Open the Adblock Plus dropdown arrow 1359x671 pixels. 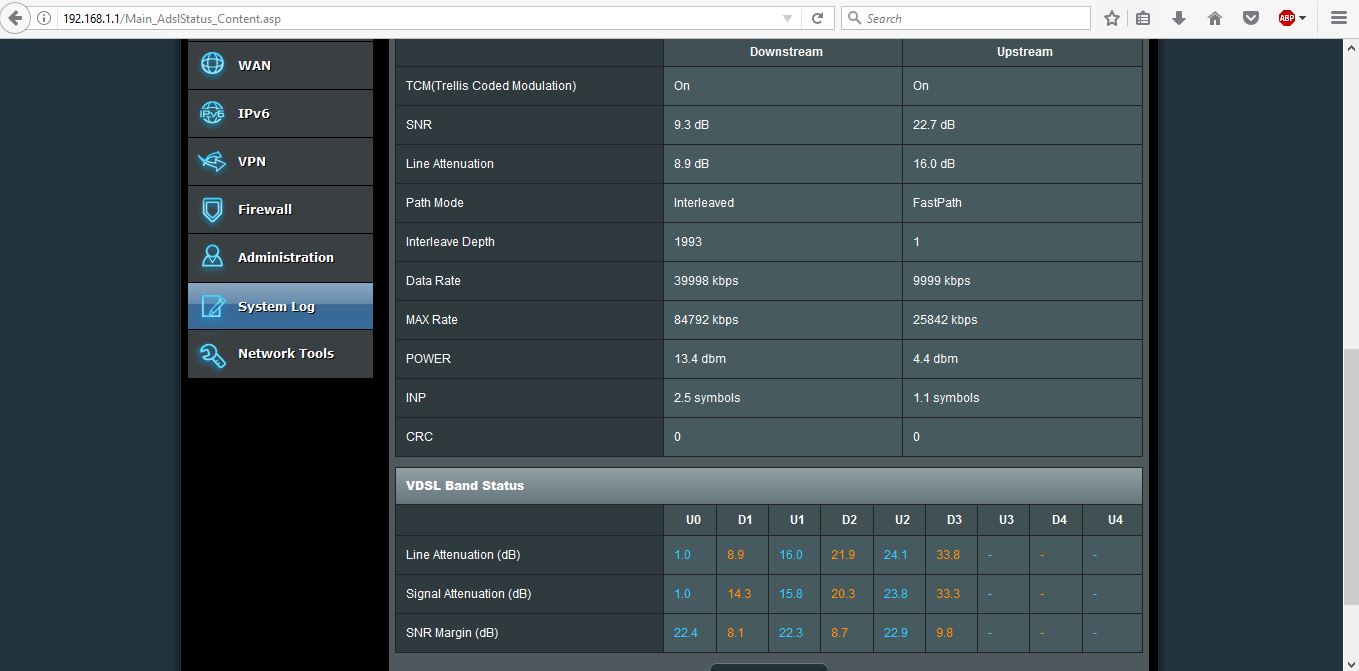[1302, 18]
